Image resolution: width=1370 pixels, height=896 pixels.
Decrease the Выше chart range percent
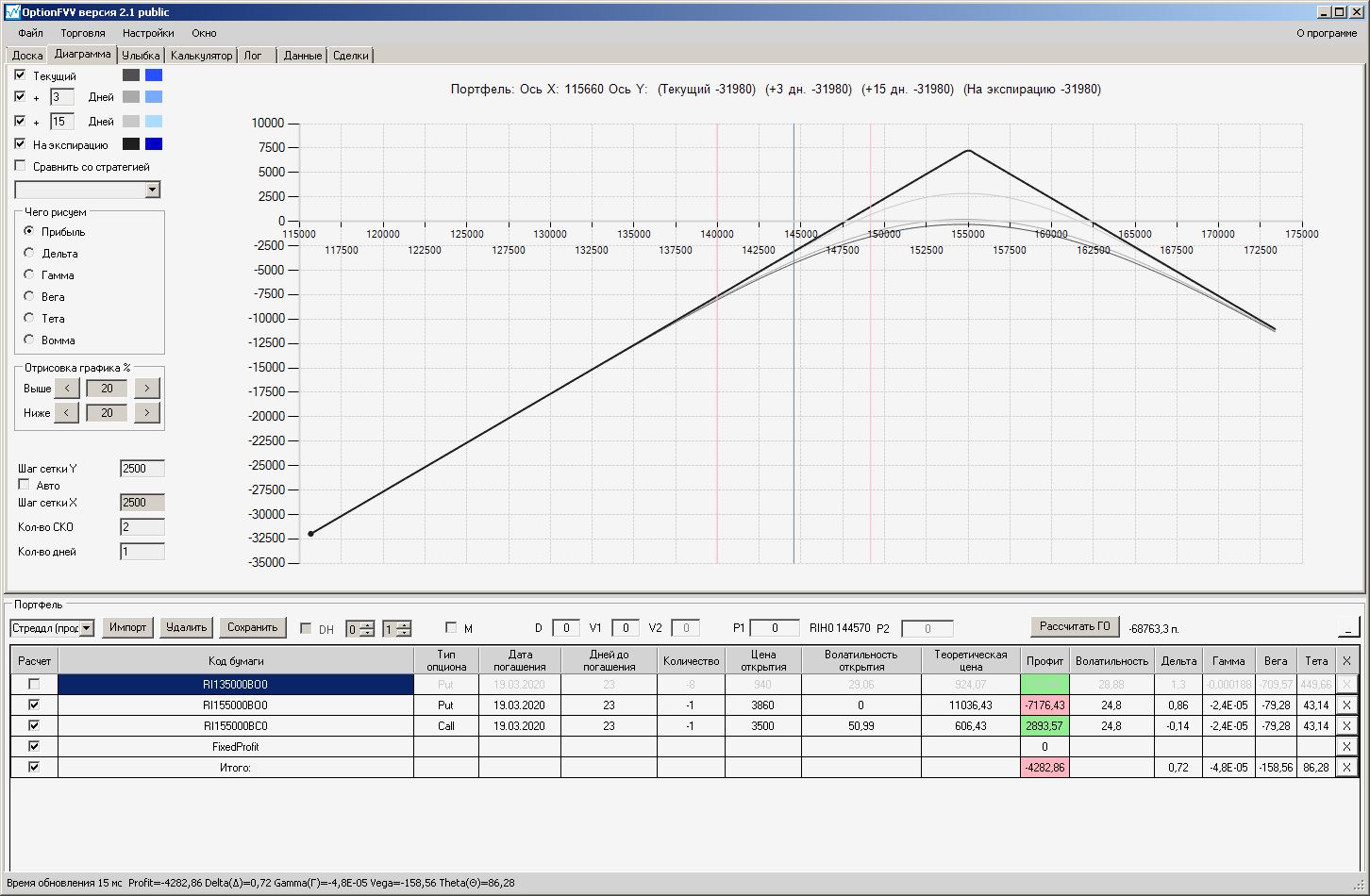point(67,388)
